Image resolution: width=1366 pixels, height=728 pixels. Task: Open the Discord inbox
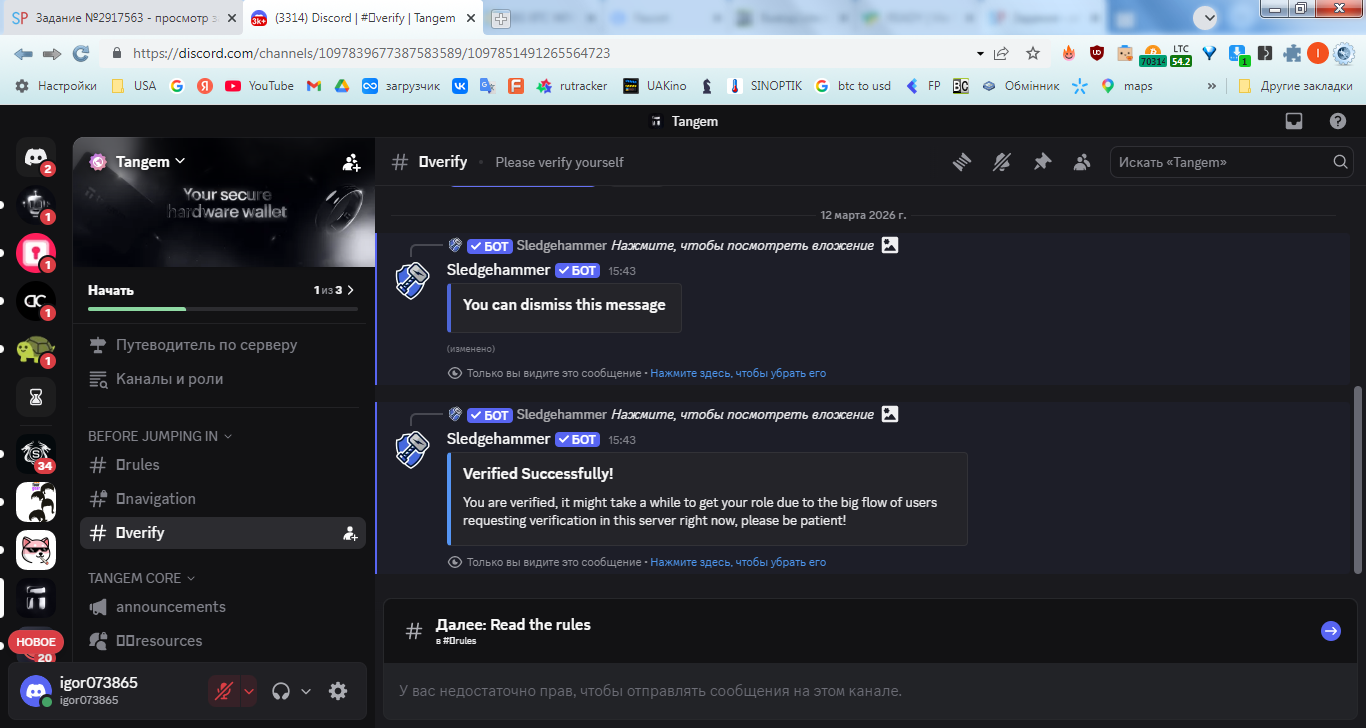coord(1294,121)
